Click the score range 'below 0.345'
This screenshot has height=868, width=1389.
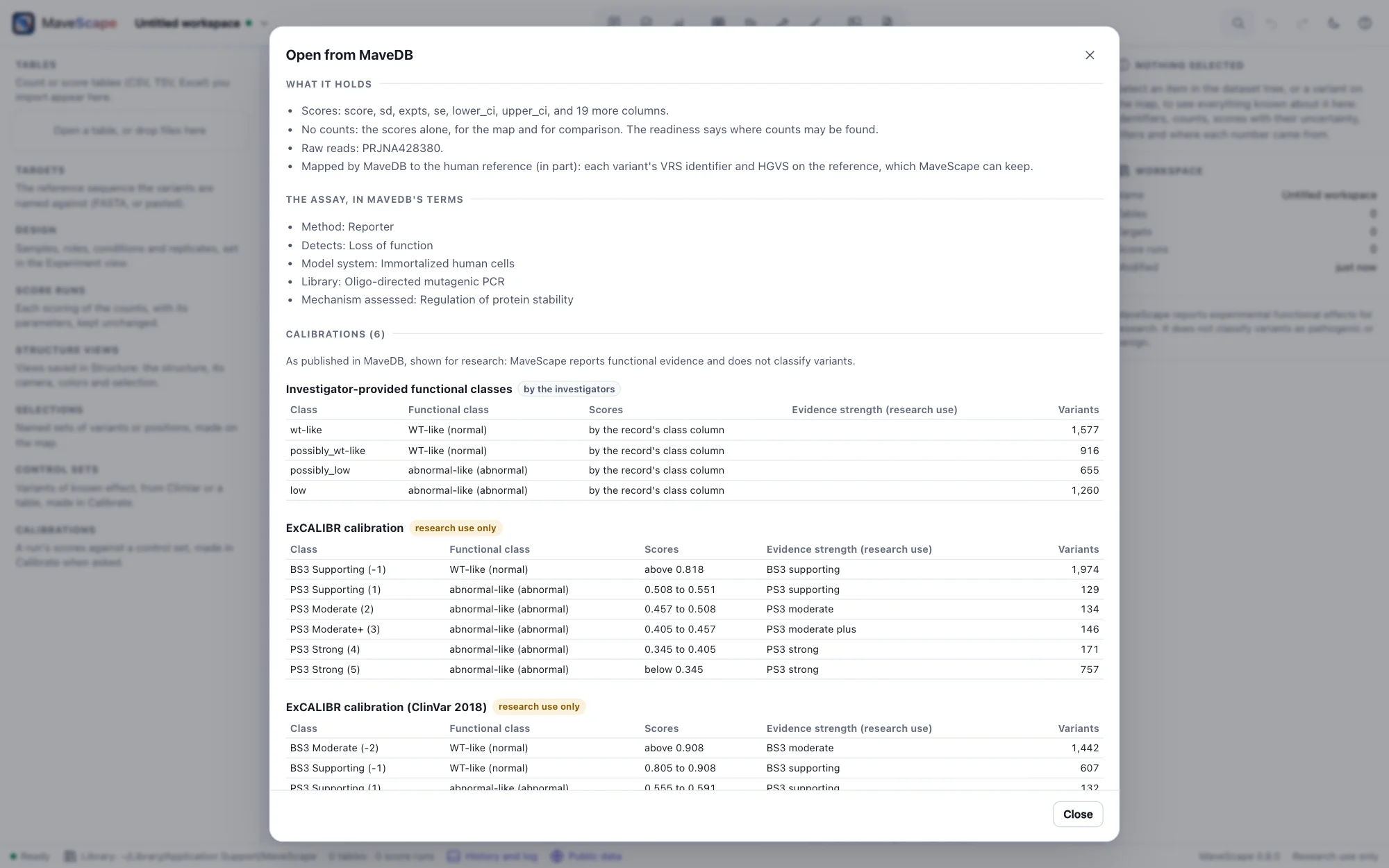pyautogui.click(x=674, y=669)
